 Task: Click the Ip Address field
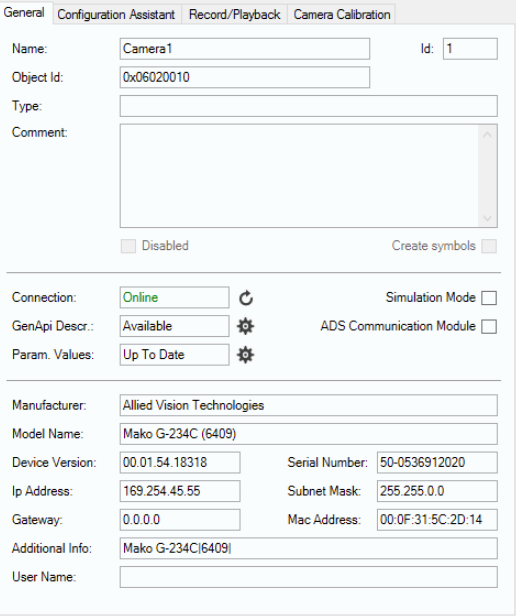(180, 491)
